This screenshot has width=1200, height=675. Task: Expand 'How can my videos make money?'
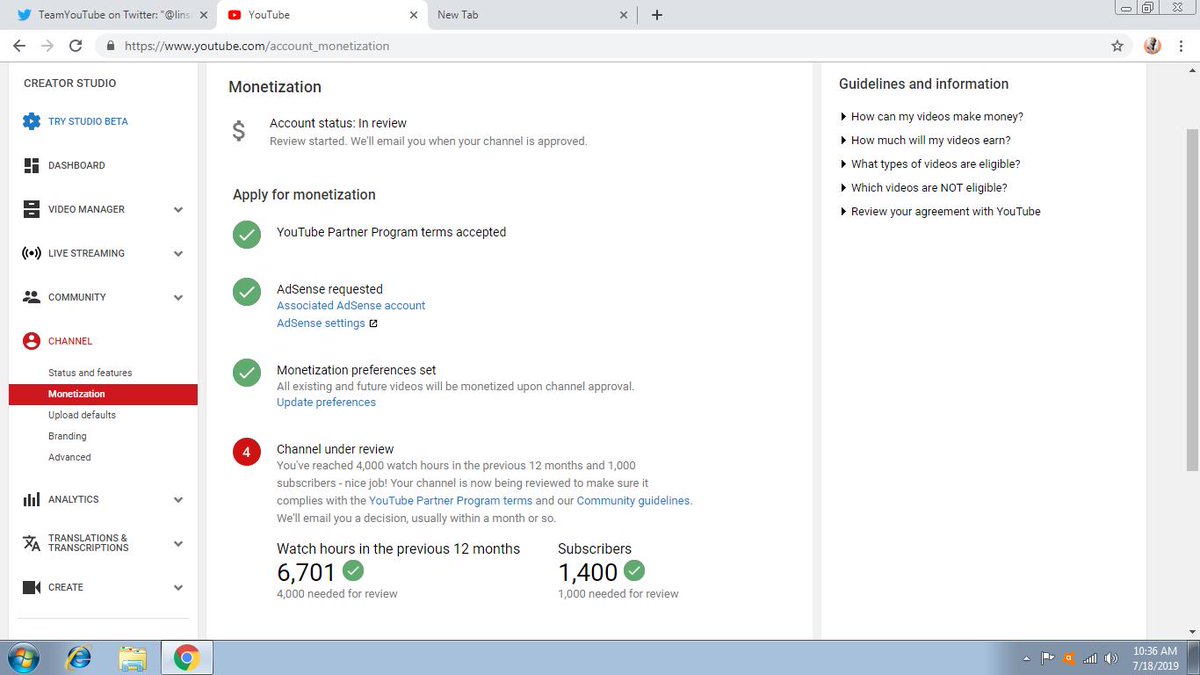931,117
